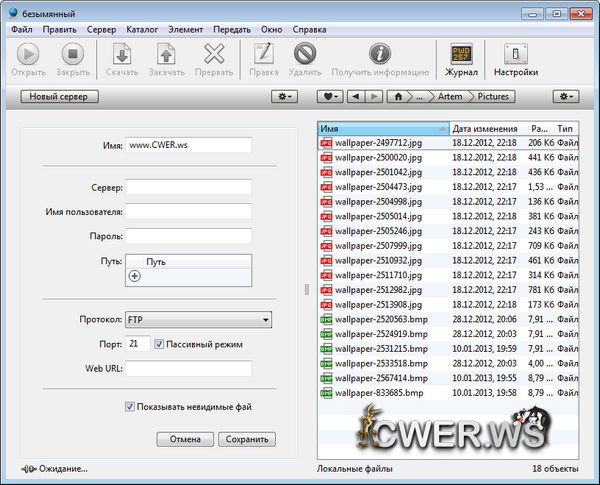The image size is (600, 485).
Task: Click the Имя input field
Action: [x=189, y=145]
